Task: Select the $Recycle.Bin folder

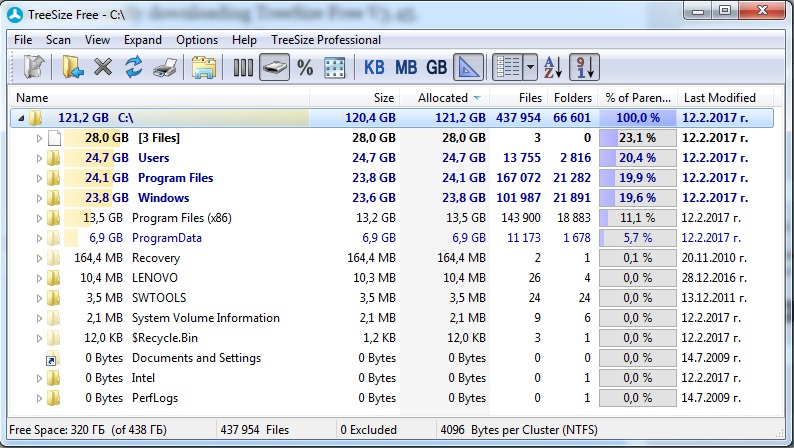Action: coord(165,338)
